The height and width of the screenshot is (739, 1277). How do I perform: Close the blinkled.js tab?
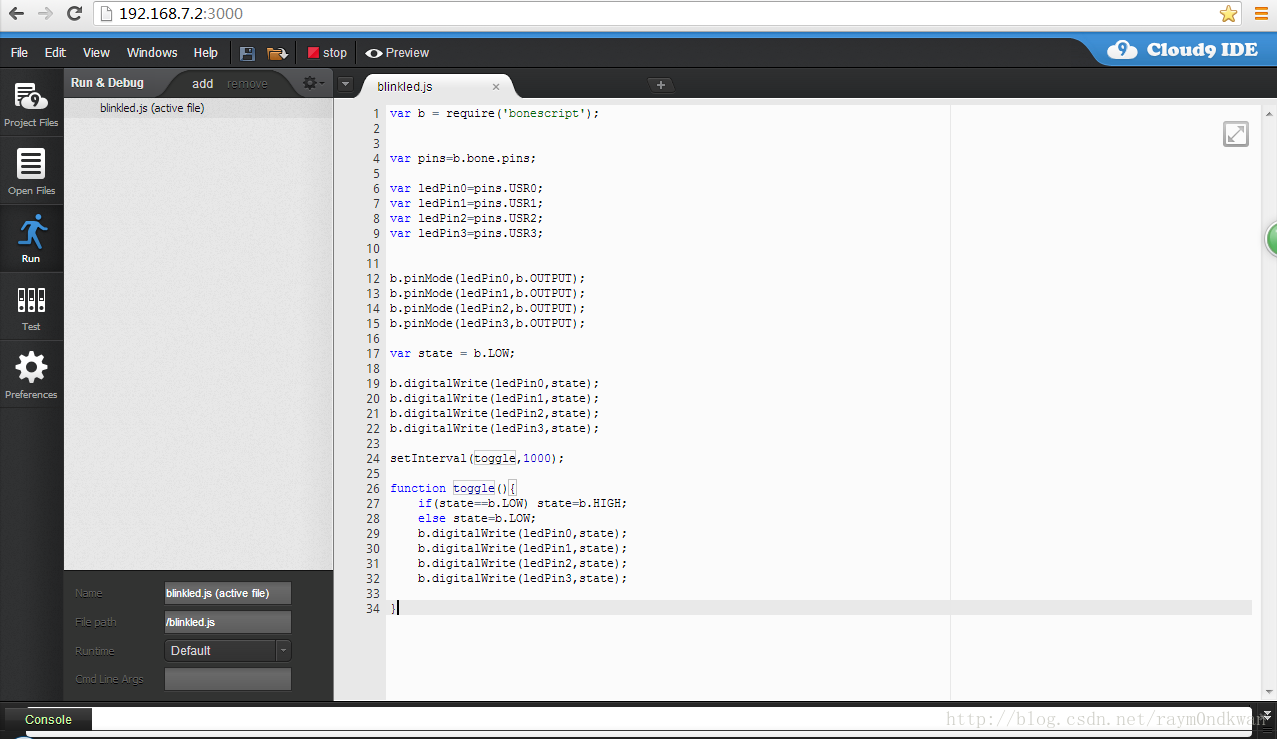[496, 87]
